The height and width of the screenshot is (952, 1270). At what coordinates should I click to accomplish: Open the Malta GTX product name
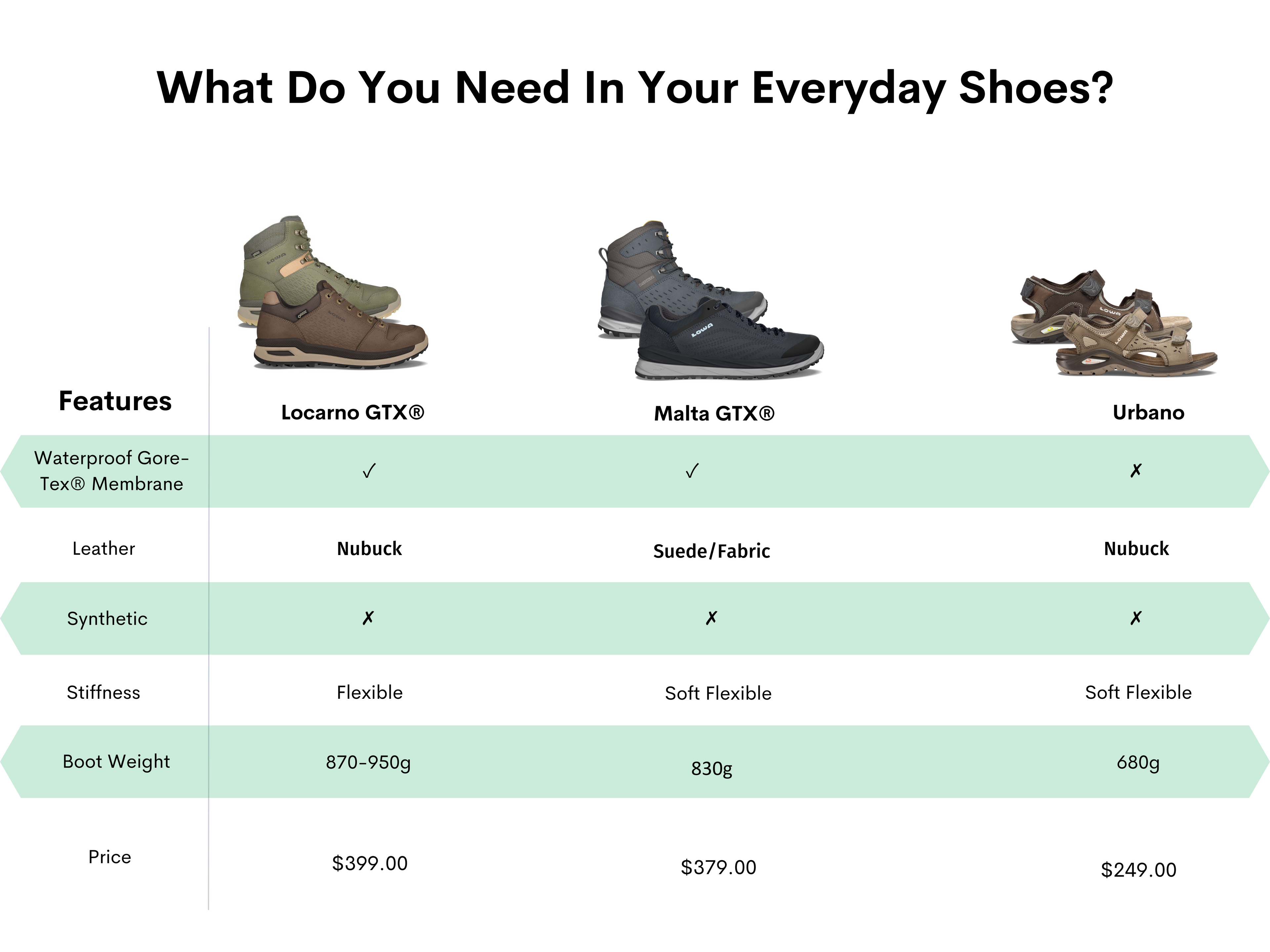(x=714, y=414)
